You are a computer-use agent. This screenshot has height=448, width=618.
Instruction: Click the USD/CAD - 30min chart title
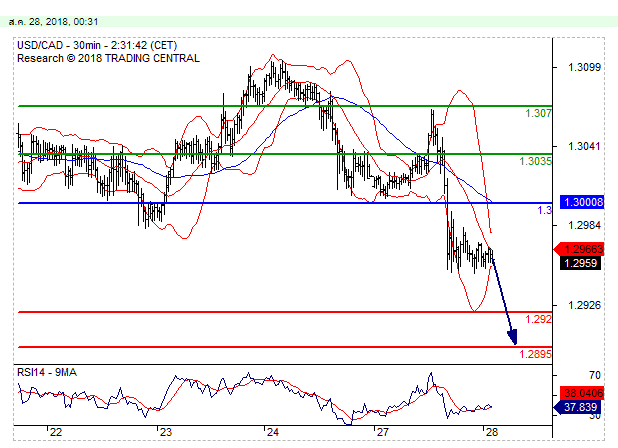(x=97, y=45)
